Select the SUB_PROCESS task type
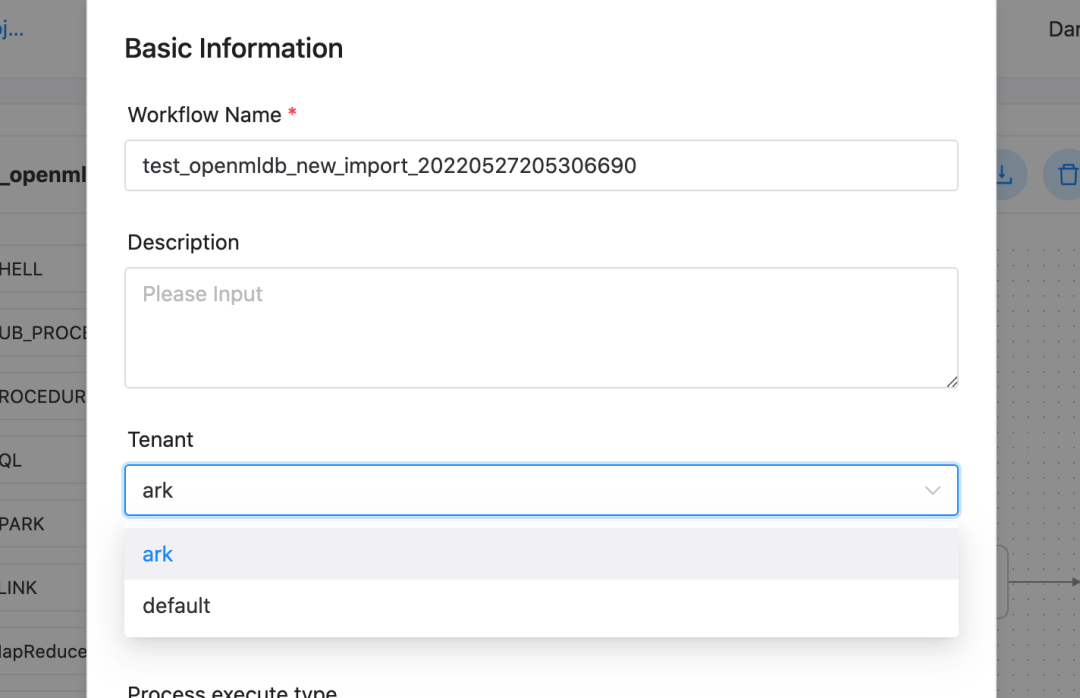 (43, 333)
